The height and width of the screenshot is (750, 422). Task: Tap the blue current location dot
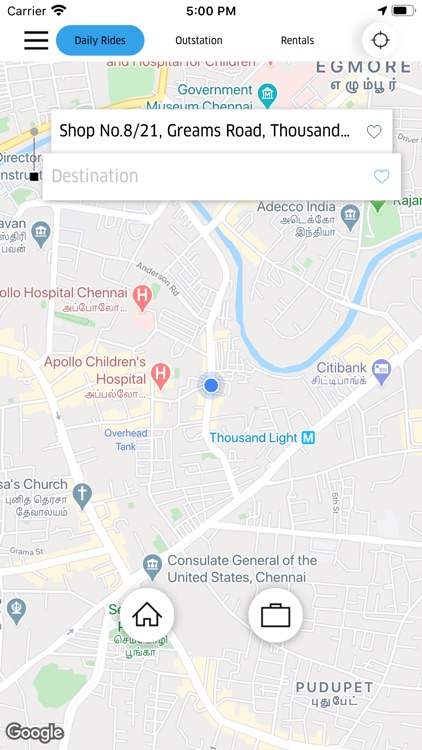tap(211, 385)
